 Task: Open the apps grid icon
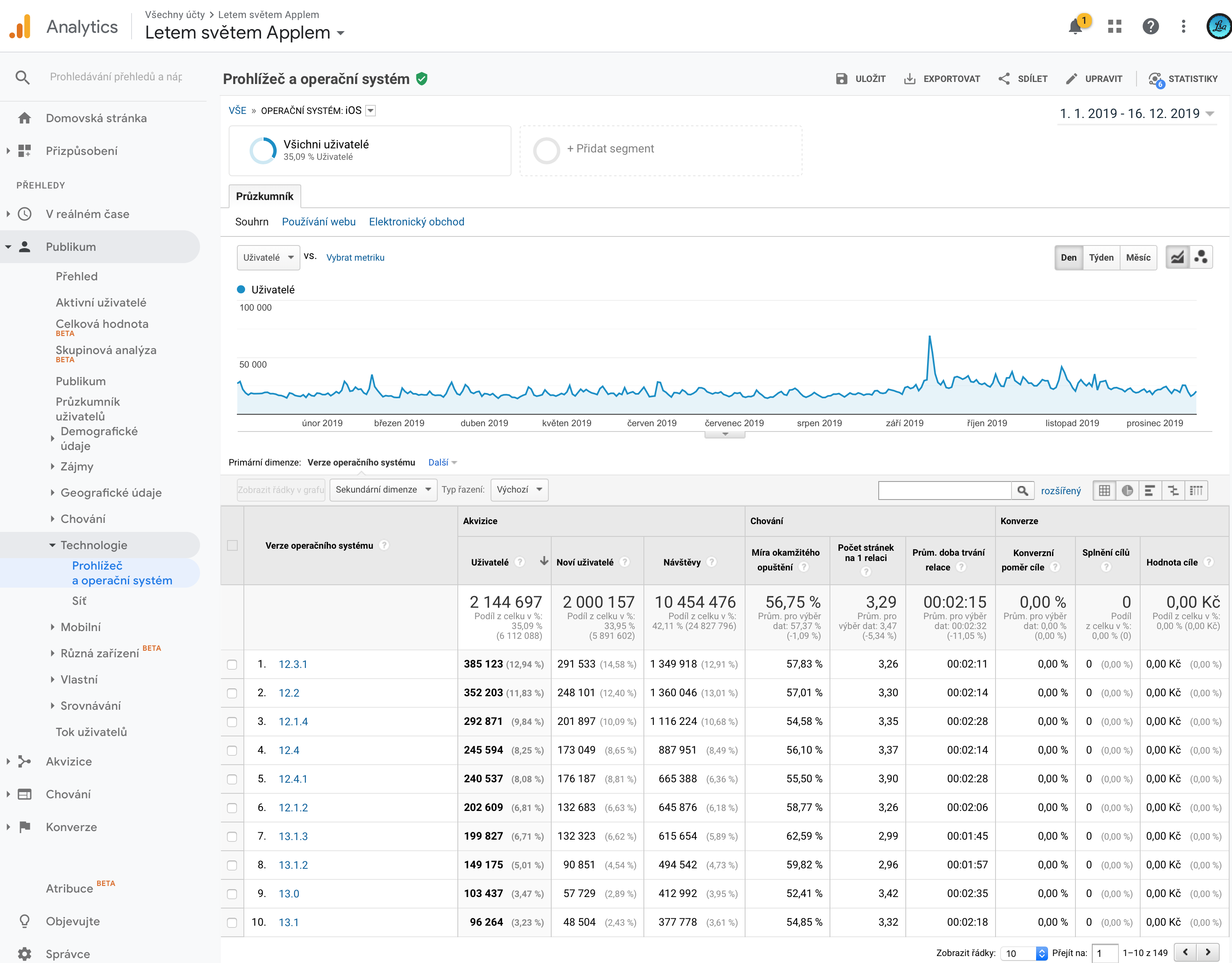click(x=1115, y=27)
